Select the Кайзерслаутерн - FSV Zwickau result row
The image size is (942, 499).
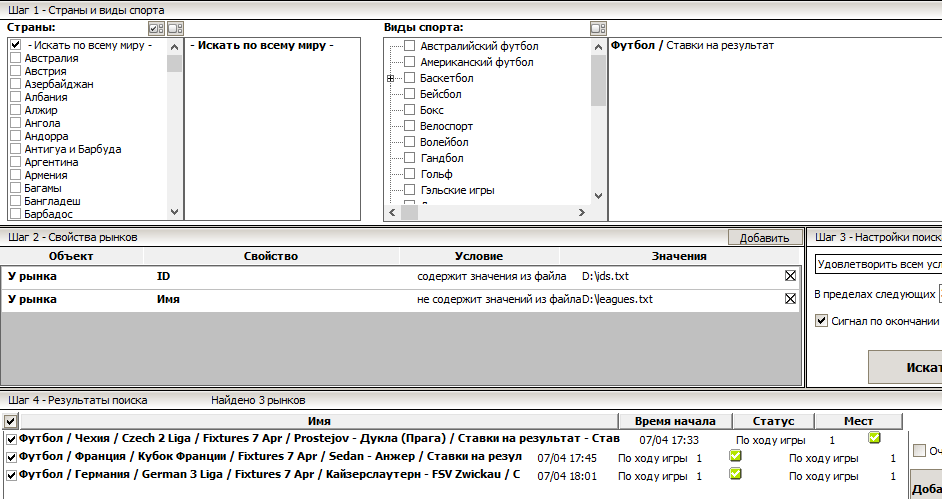coord(269,474)
